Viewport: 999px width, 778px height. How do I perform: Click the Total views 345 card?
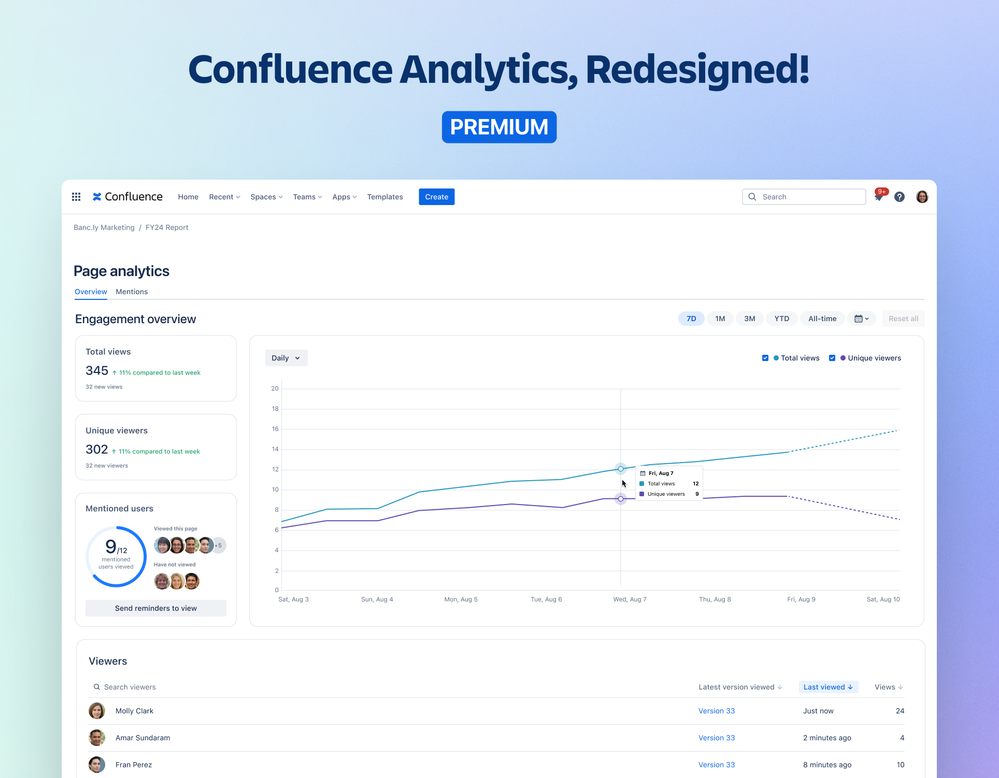coord(156,368)
